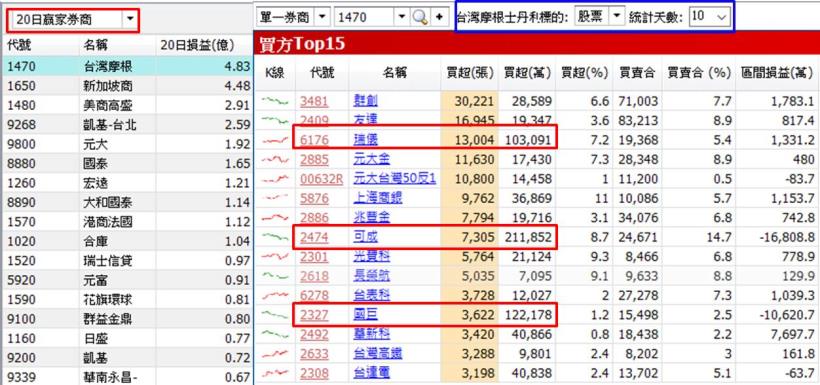Open K-line chart thumbnail for 2327 國巨
This screenshot has height=385, width=820.
point(275,314)
